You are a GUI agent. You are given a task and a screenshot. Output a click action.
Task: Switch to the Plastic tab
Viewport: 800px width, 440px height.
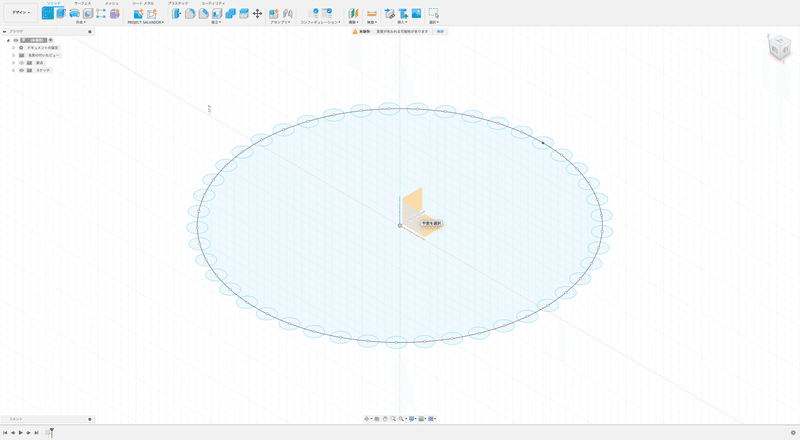pos(178,3)
